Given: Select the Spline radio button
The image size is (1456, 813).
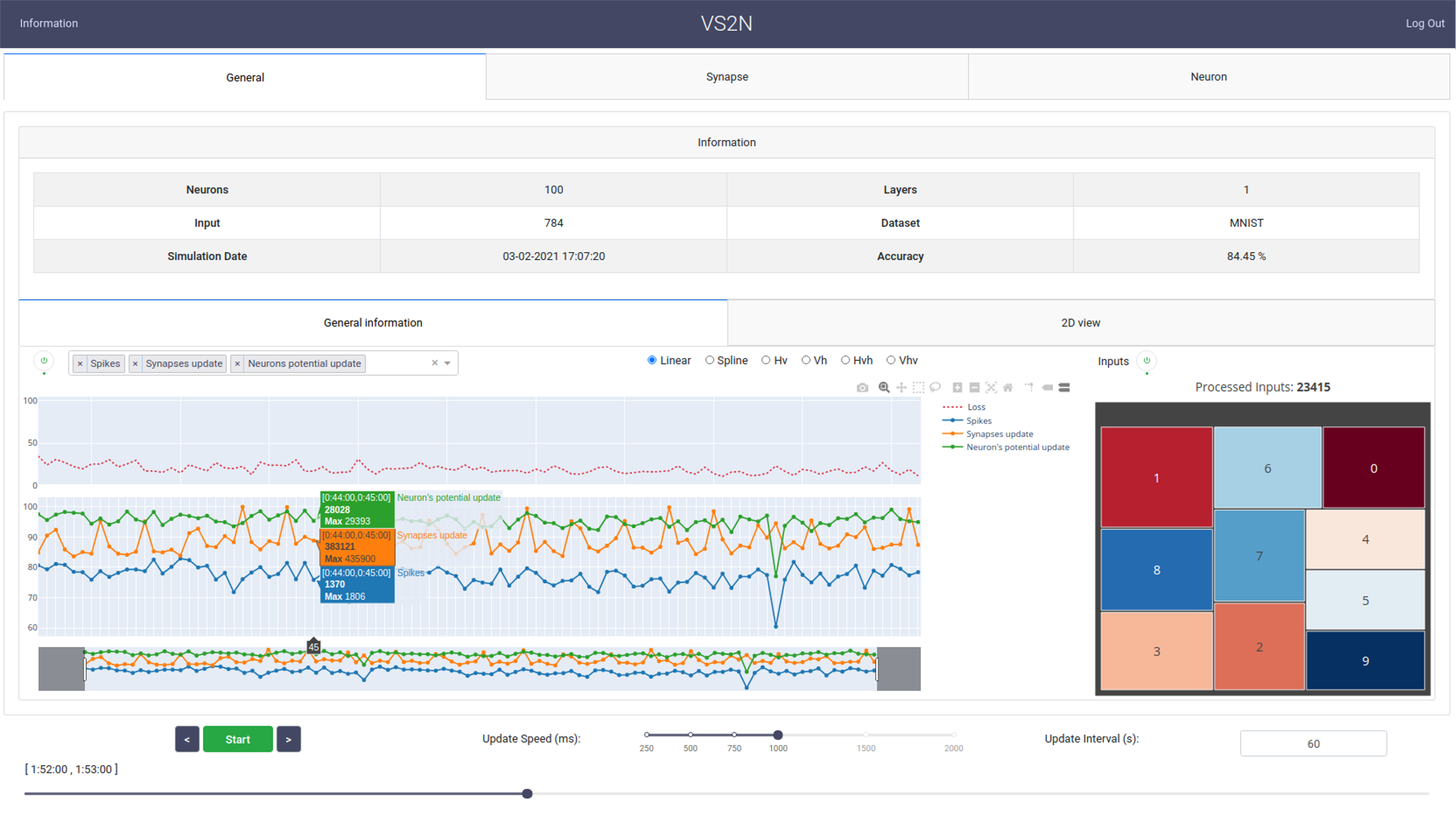Looking at the screenshot, I should click(x=710, y=360).
